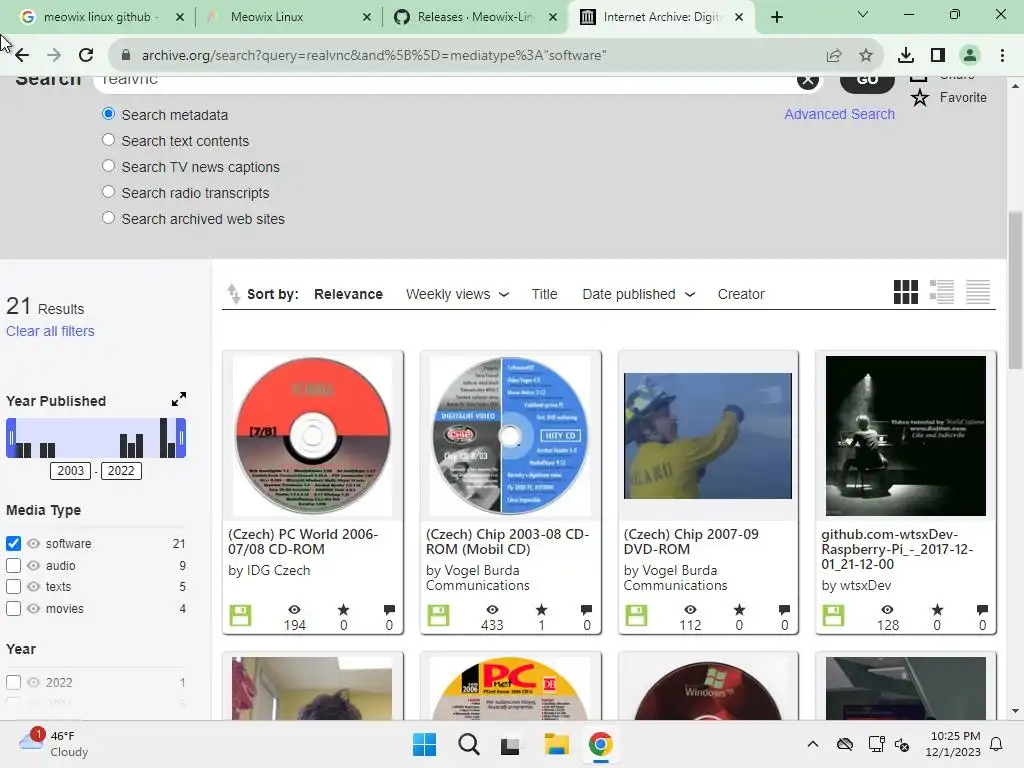
Task: Open Advanced Search link
Action: [x=839, y=114]
